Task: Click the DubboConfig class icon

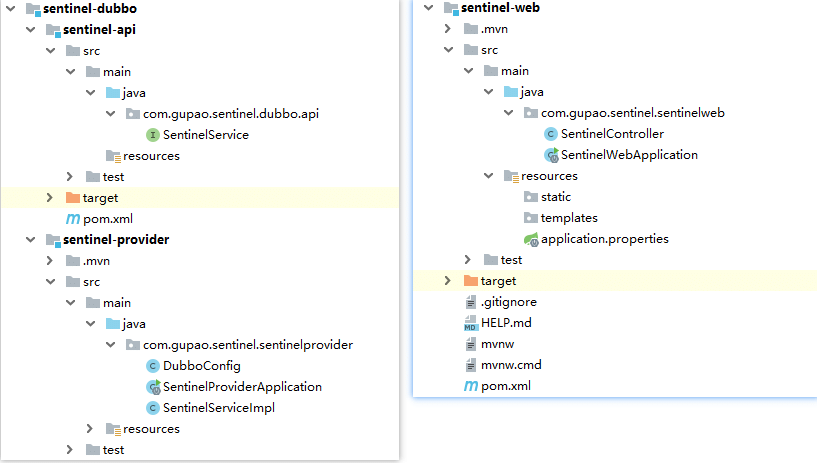Action: click(x=152, y=366)
